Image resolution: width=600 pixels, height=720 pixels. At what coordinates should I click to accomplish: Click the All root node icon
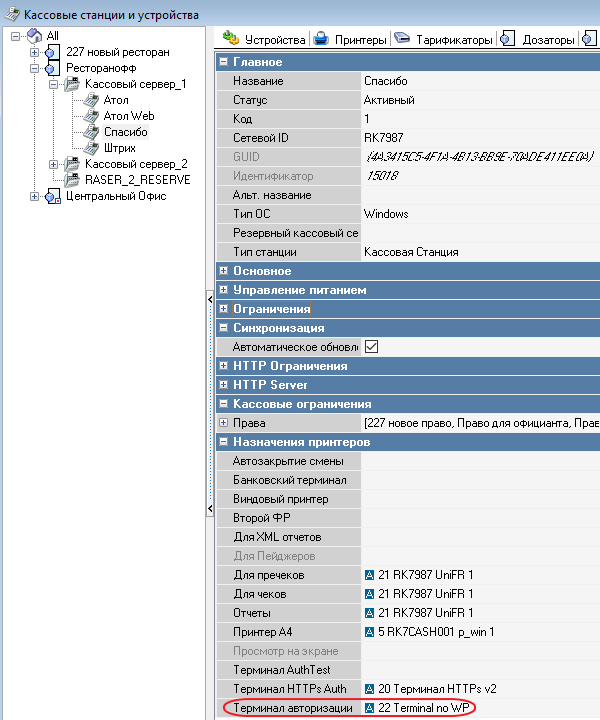[x=35, y=36]
